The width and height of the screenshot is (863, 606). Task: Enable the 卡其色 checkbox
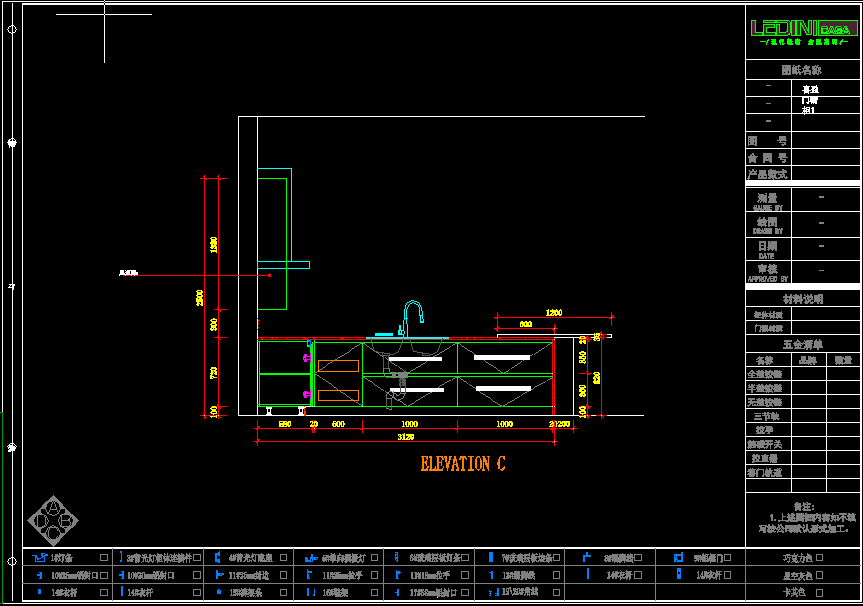820,592
